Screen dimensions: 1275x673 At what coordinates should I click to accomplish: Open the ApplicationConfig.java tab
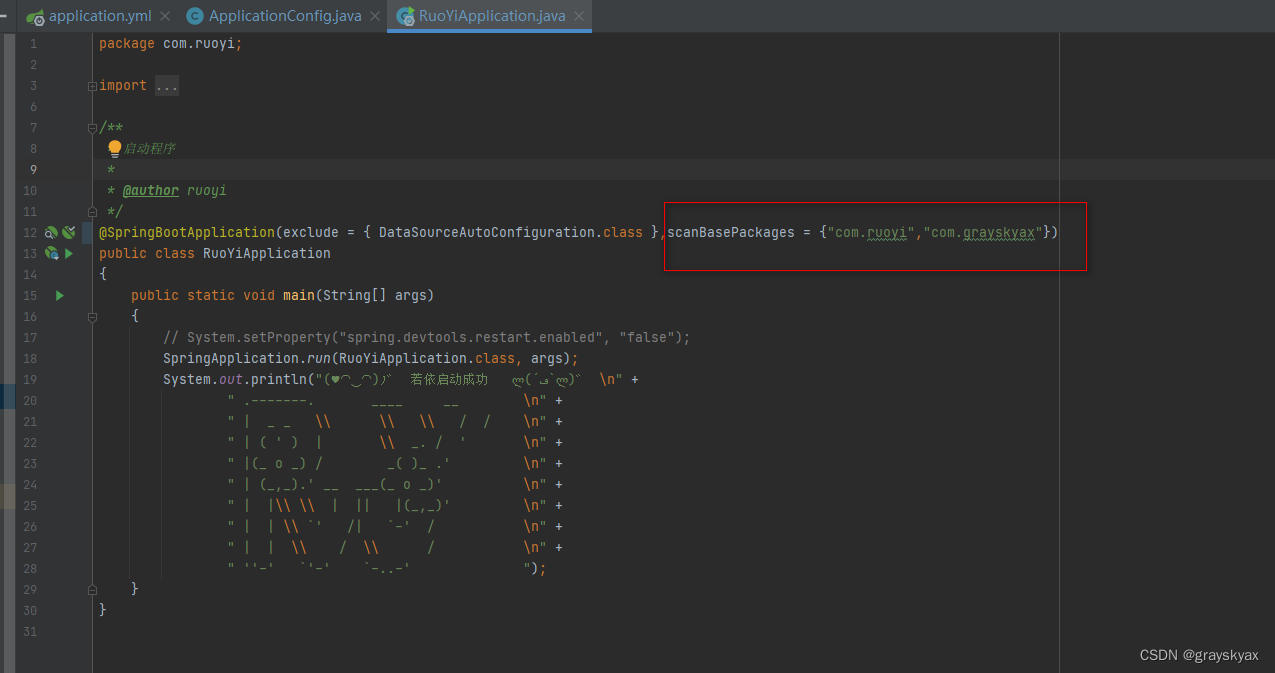[285, 16]
